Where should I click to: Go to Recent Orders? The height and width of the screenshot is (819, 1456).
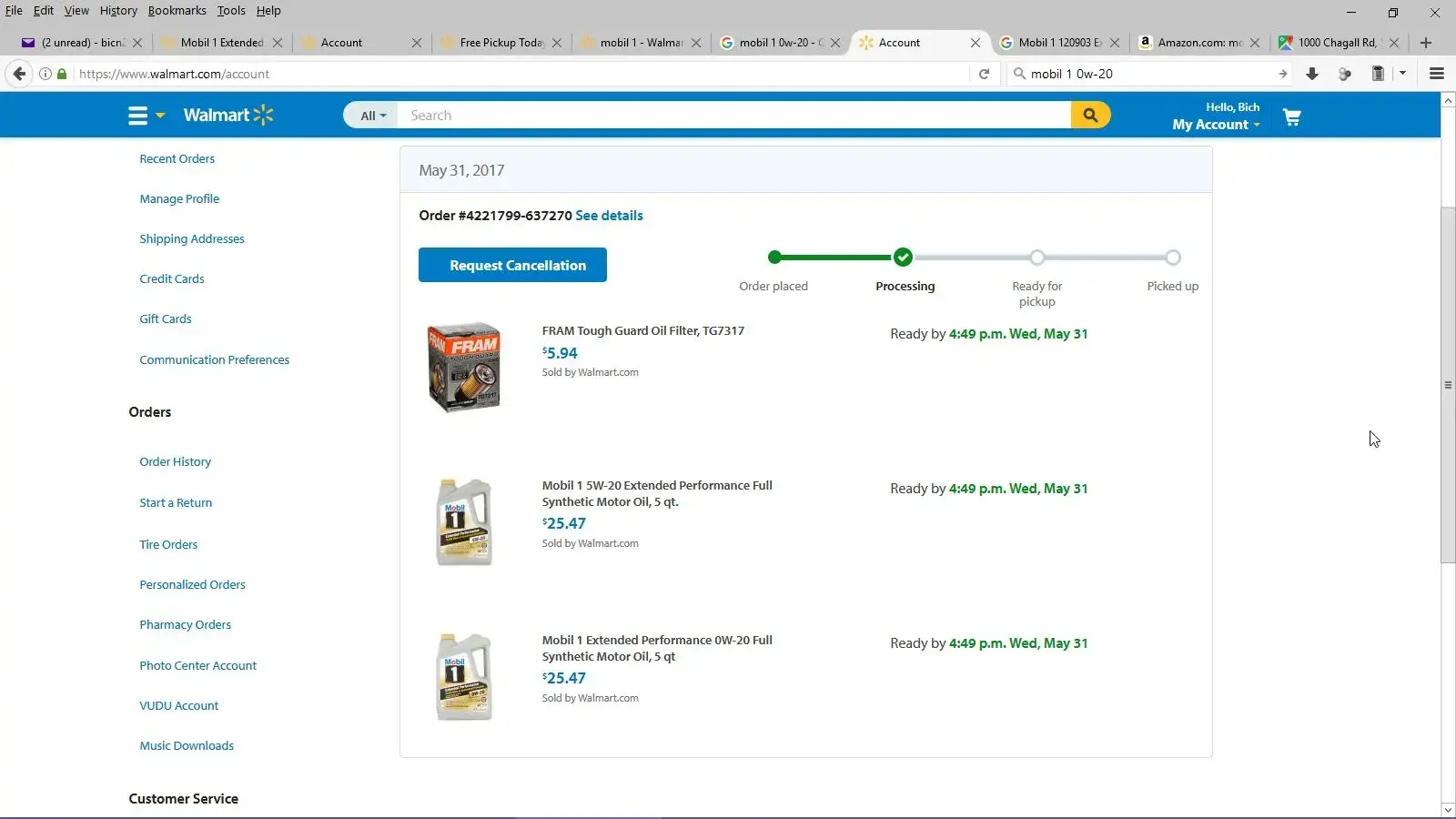(177, 159)
